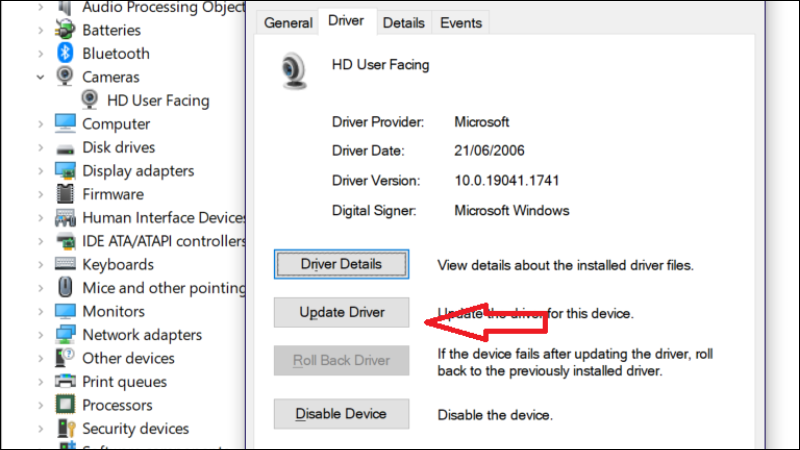Select the Bluetooth tree label
This screenshot has width=800, height=450.
(116, 53)
